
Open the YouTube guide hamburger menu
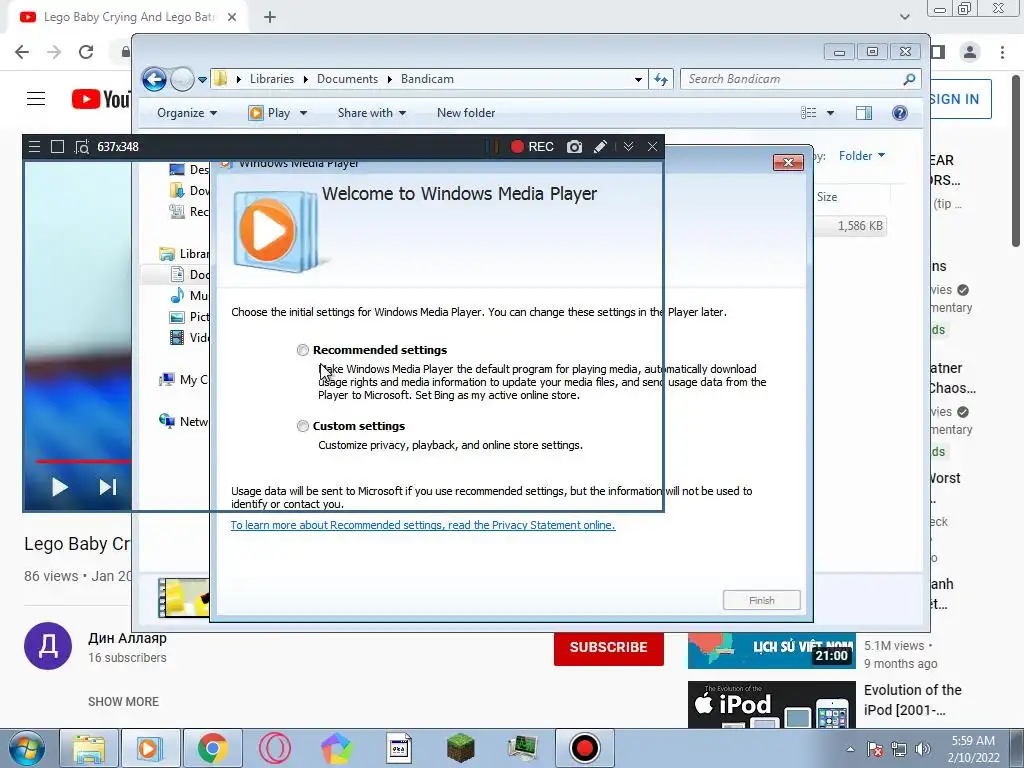point(36,99)
